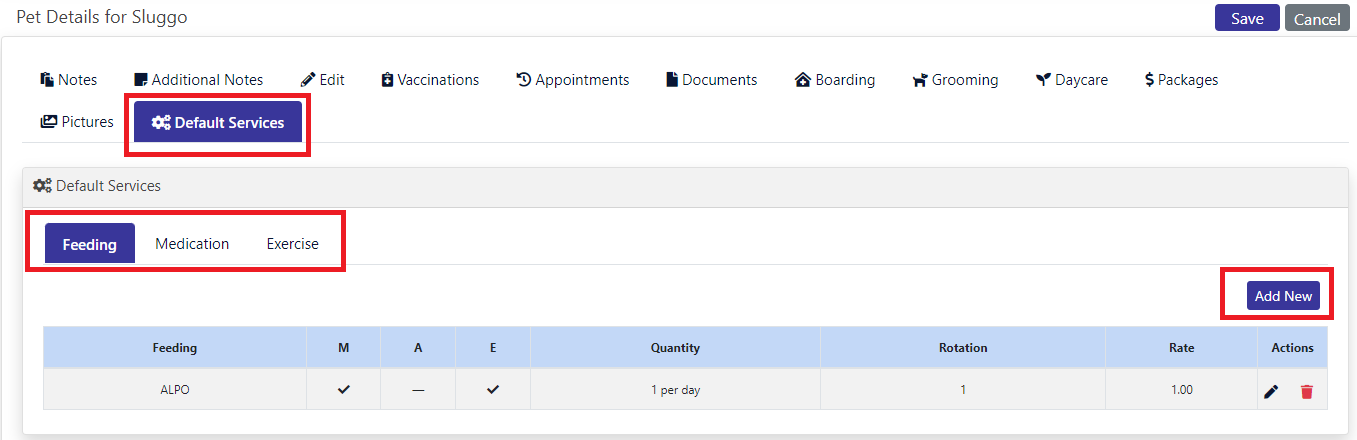Select the Daycare tab

tap(1071, 80)
